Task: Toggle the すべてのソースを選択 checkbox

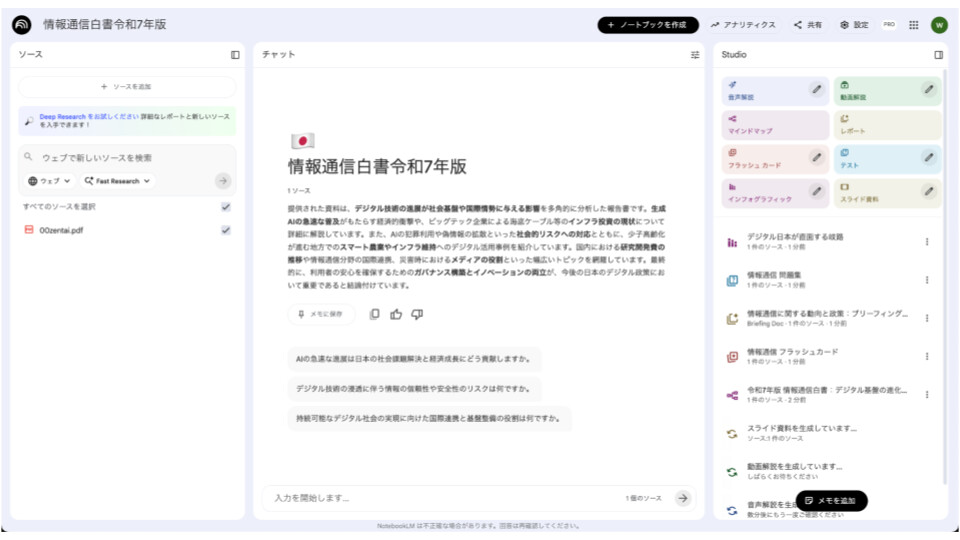Action: [x=226, y=207]
